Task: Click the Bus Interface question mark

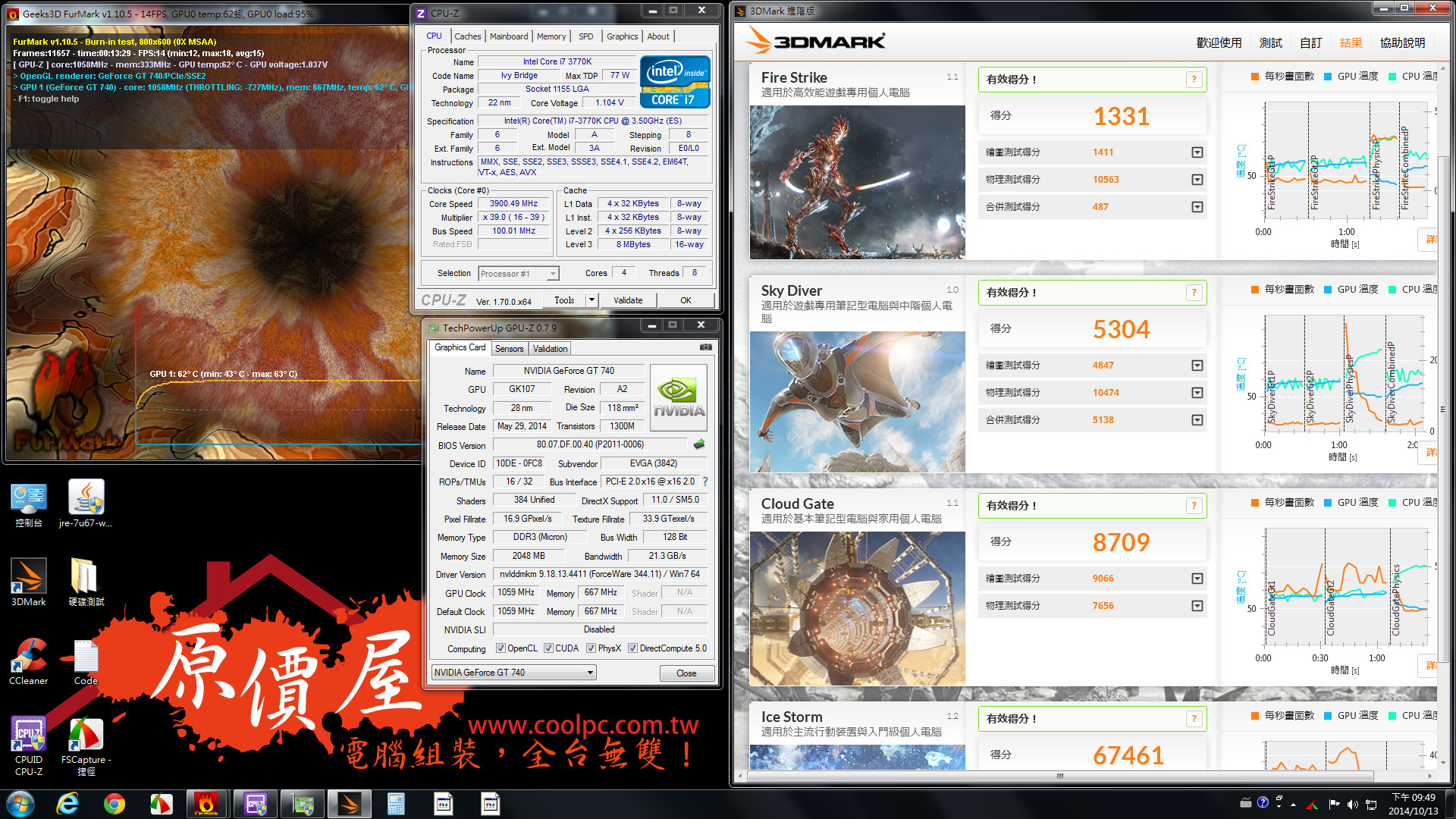Action: (705, 482)
